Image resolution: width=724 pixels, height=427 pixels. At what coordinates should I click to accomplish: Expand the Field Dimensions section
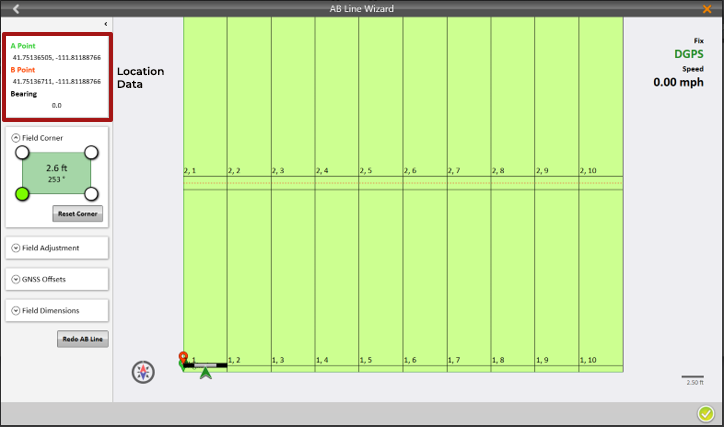[x=16, y=311]
